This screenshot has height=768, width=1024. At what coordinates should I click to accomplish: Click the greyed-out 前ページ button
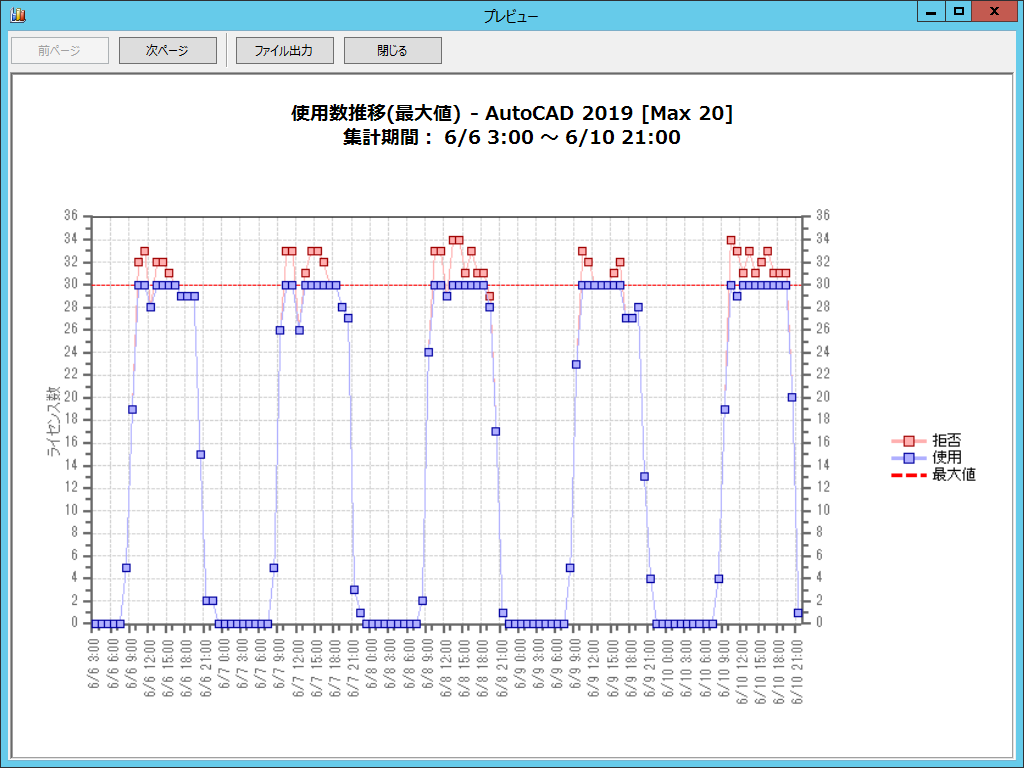click(59, 50)
